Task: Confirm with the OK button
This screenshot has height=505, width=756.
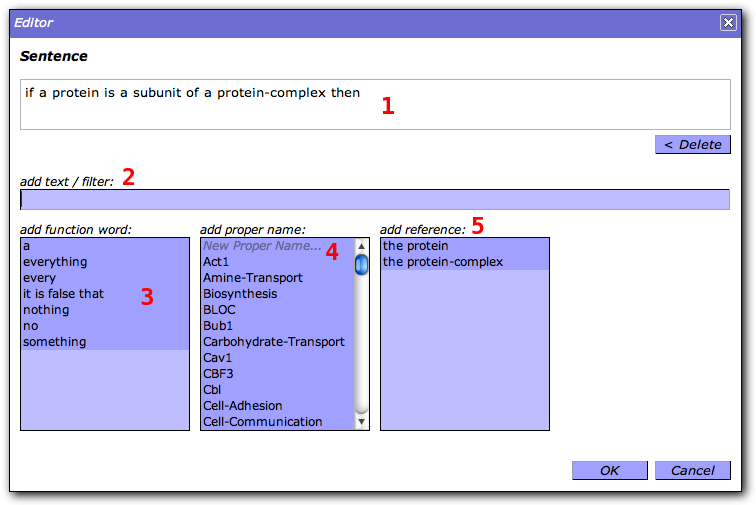Action: click(x=609, y=470)
